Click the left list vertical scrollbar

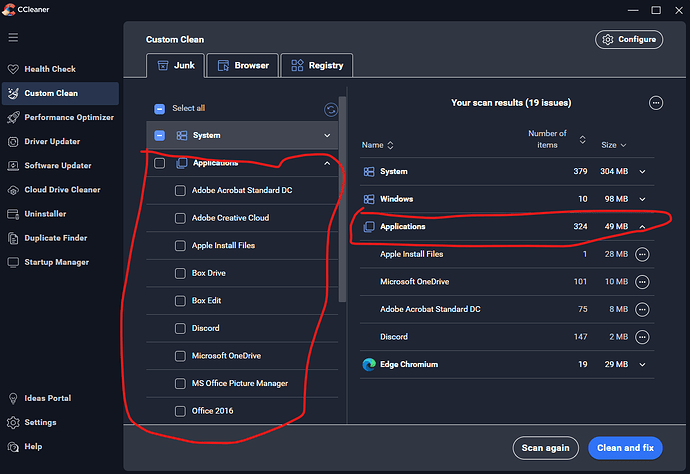click(x=342, y=200)
